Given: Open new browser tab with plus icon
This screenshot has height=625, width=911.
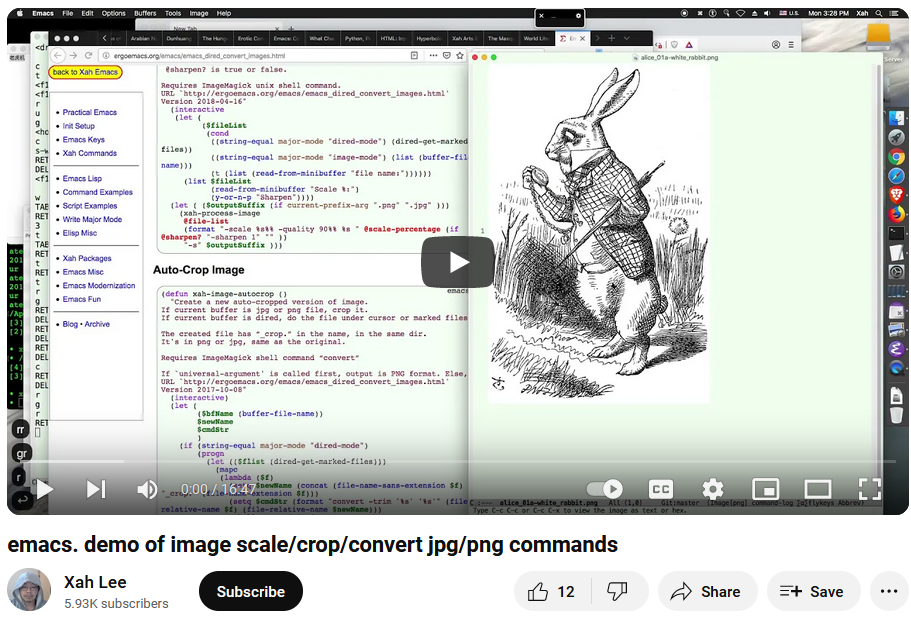Looking at the screenshot, I should point(611,38).
